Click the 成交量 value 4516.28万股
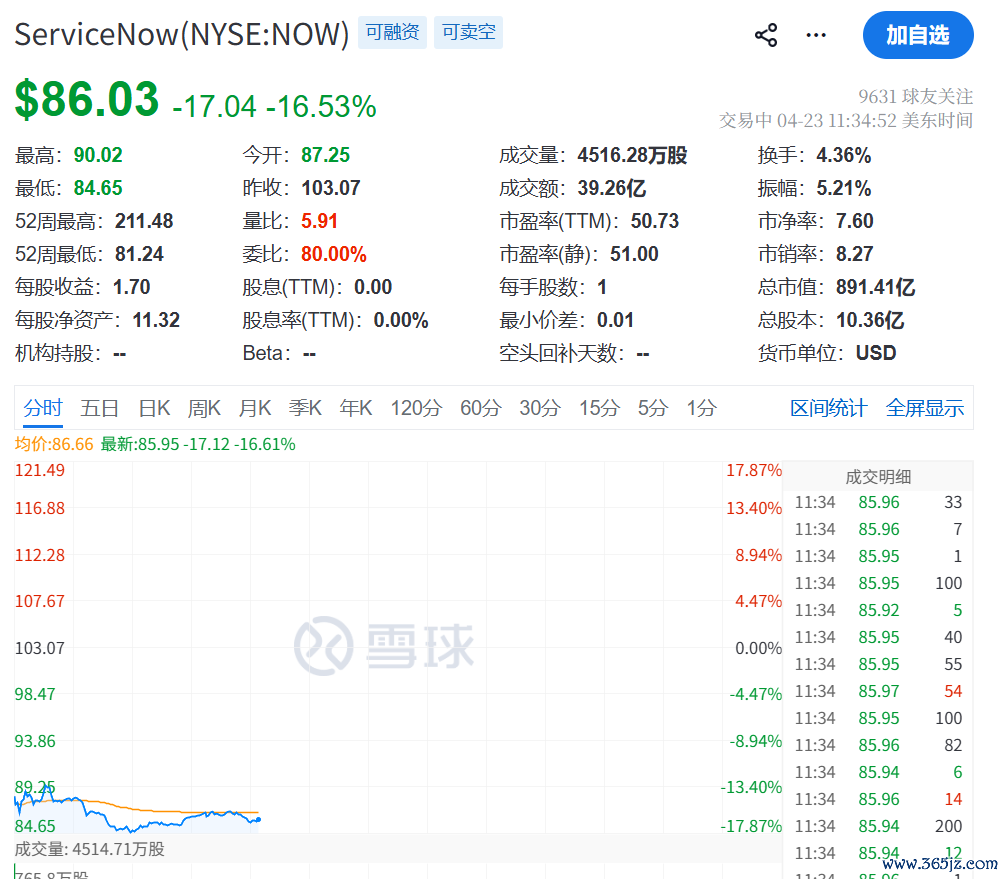 [x=632, y=155]
